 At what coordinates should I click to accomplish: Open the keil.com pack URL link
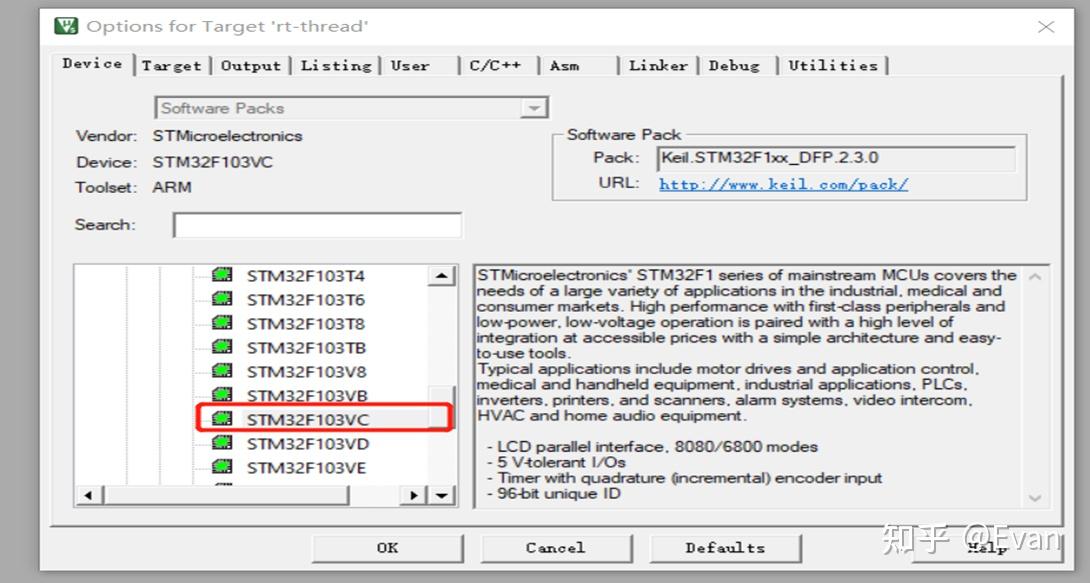point(783,186)
